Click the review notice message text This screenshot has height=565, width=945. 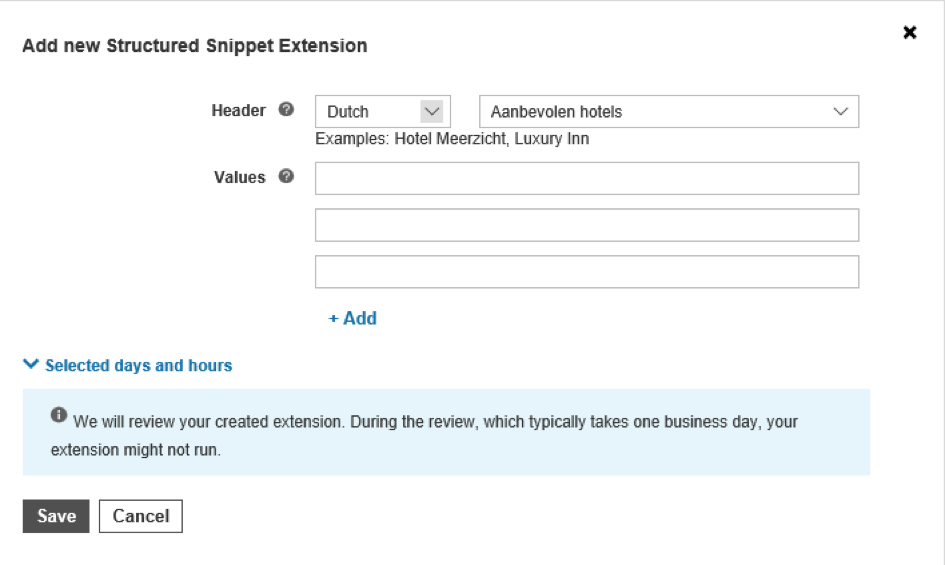pyautogui.click(x=424, y=435)
